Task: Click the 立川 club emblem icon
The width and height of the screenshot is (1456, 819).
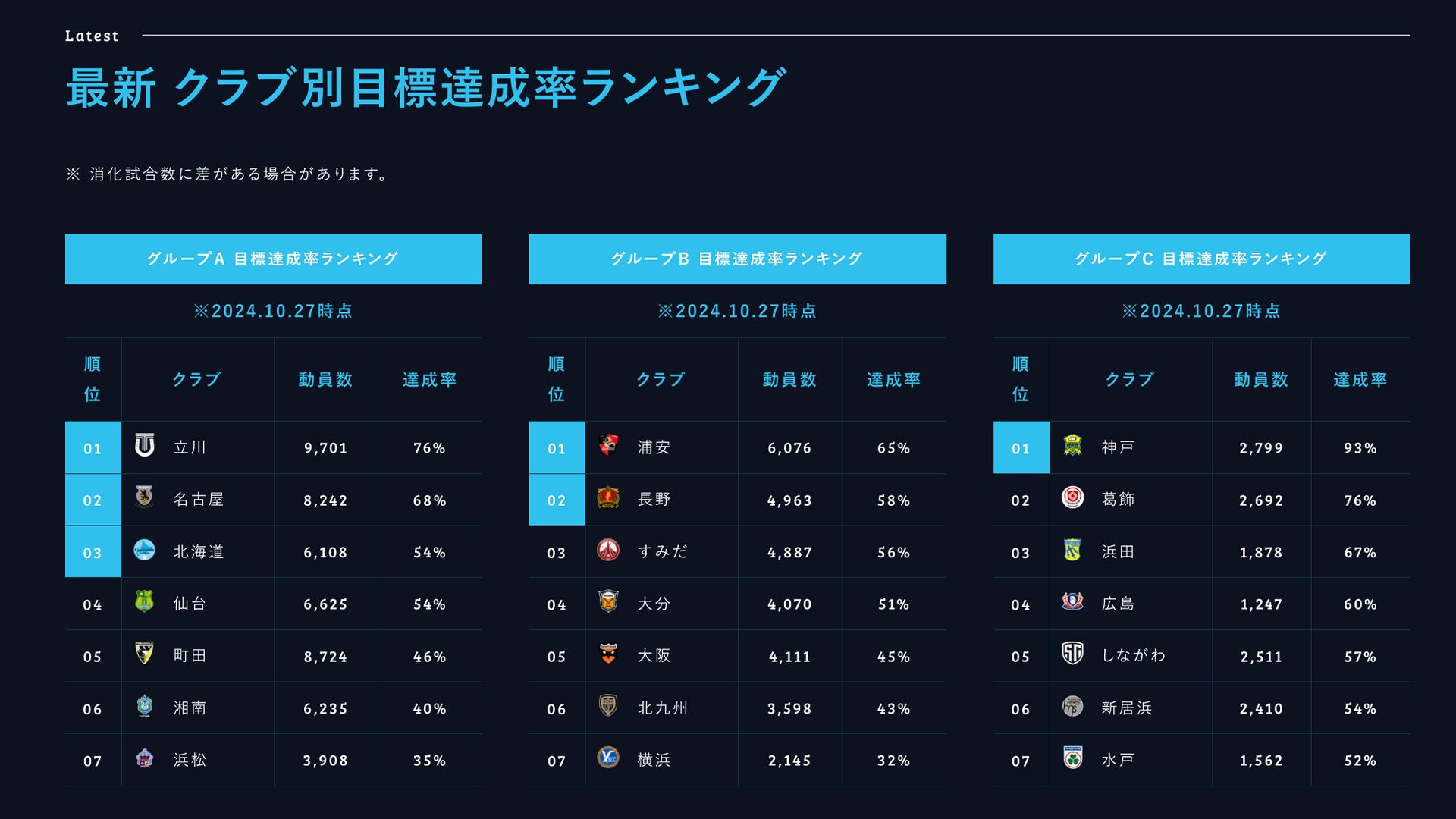Action: (x=144, y=445)
